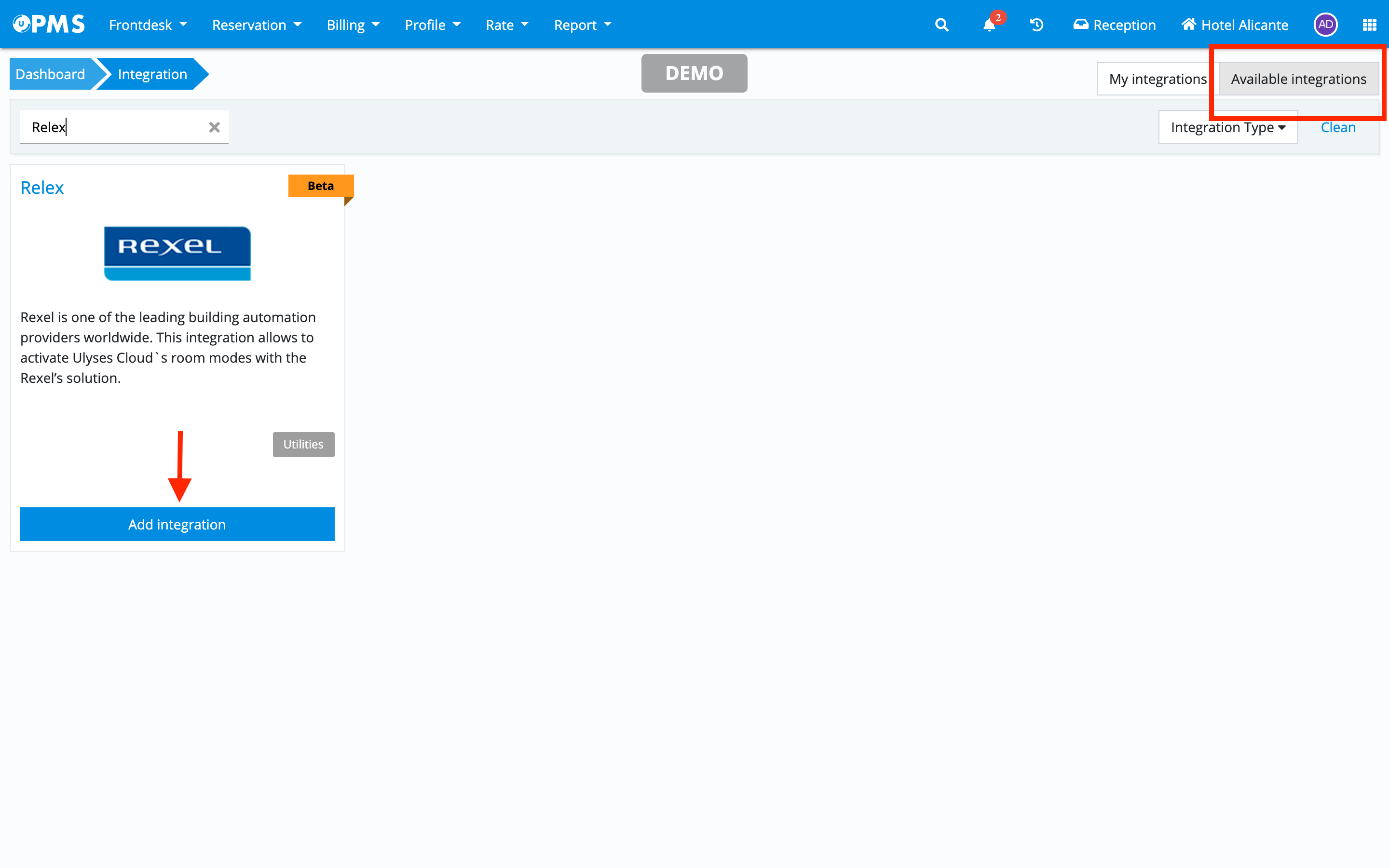Click the Rexel logo thumbnail
The width and height of the screenshot is (1389, 868).
[177, 253]
